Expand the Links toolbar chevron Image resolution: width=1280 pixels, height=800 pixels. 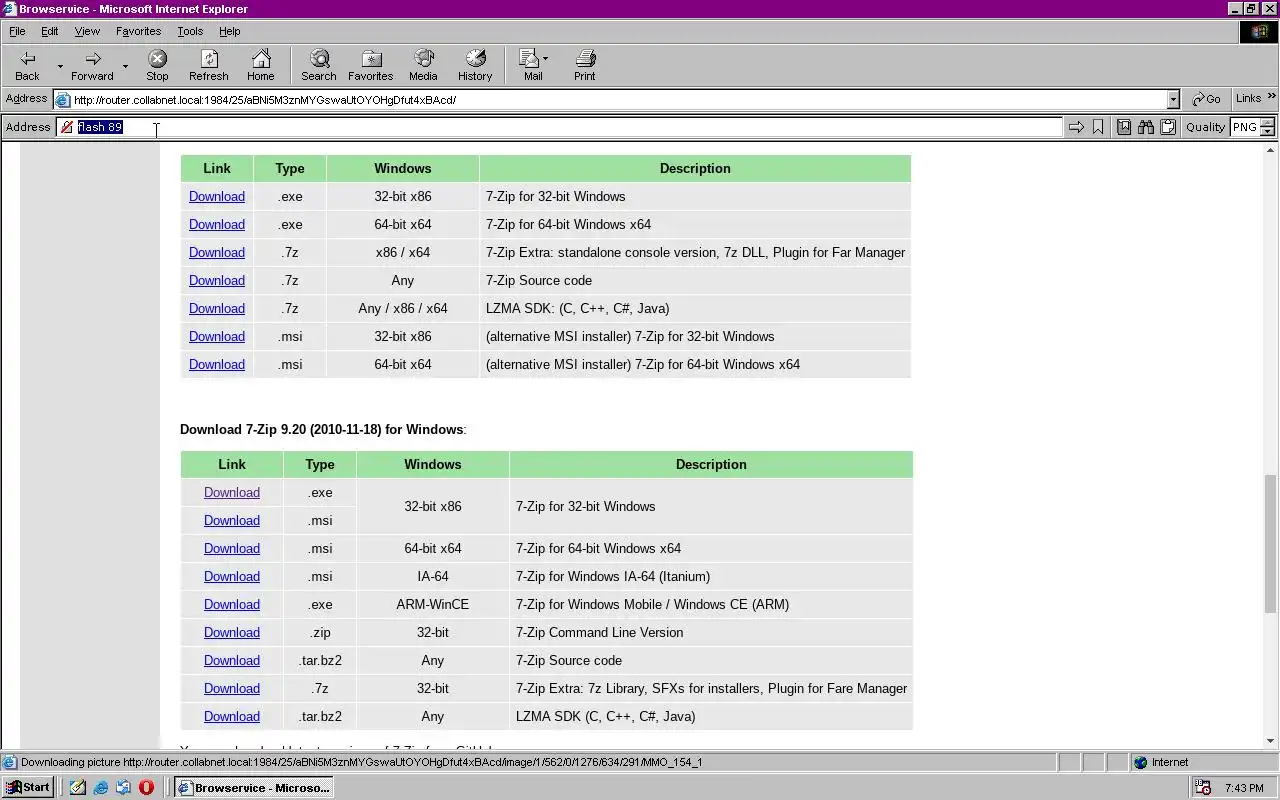pyautogui.click(x=1271, y=98)
